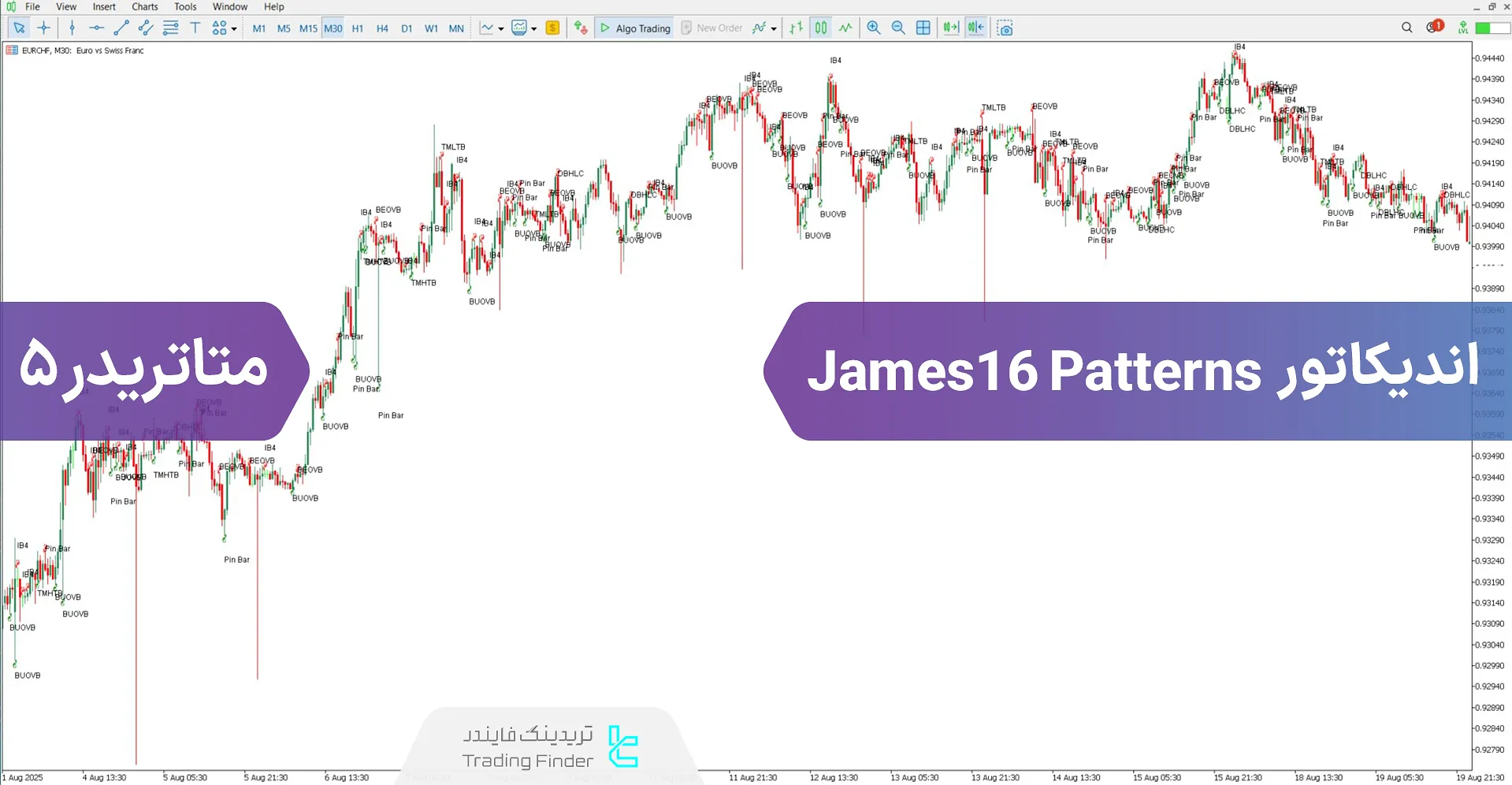The height and width of the screenshot is (785, 1512).
Task: Click the New Order button
Action: [x=712, y=28]
